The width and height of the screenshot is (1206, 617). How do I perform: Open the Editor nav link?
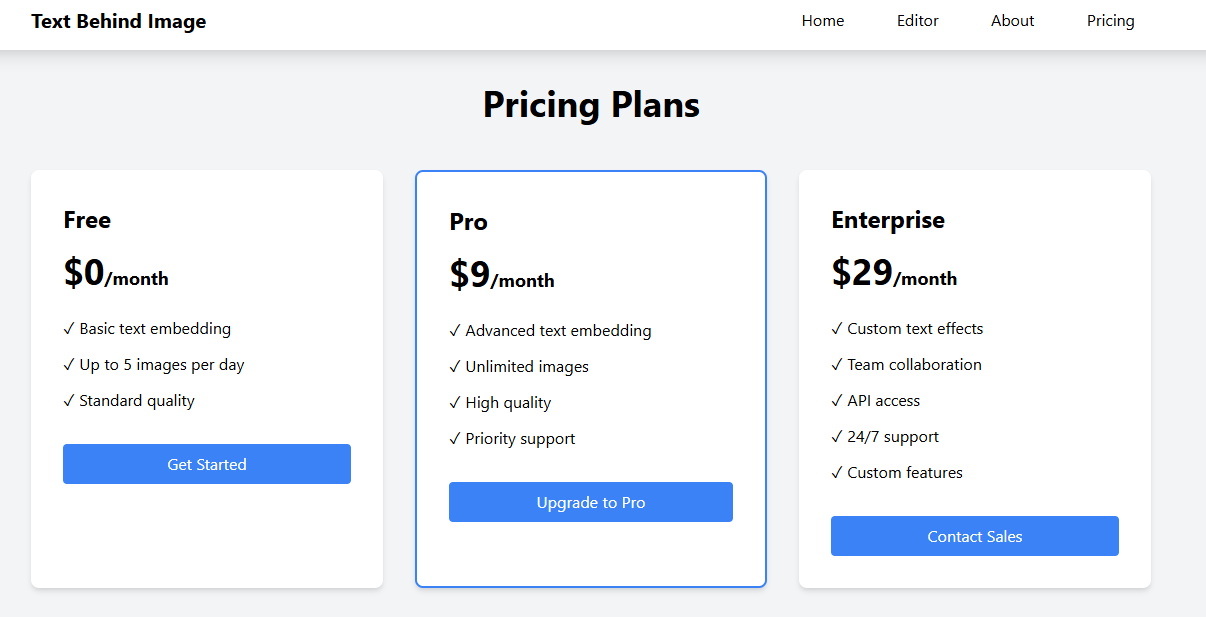(917, 21)
